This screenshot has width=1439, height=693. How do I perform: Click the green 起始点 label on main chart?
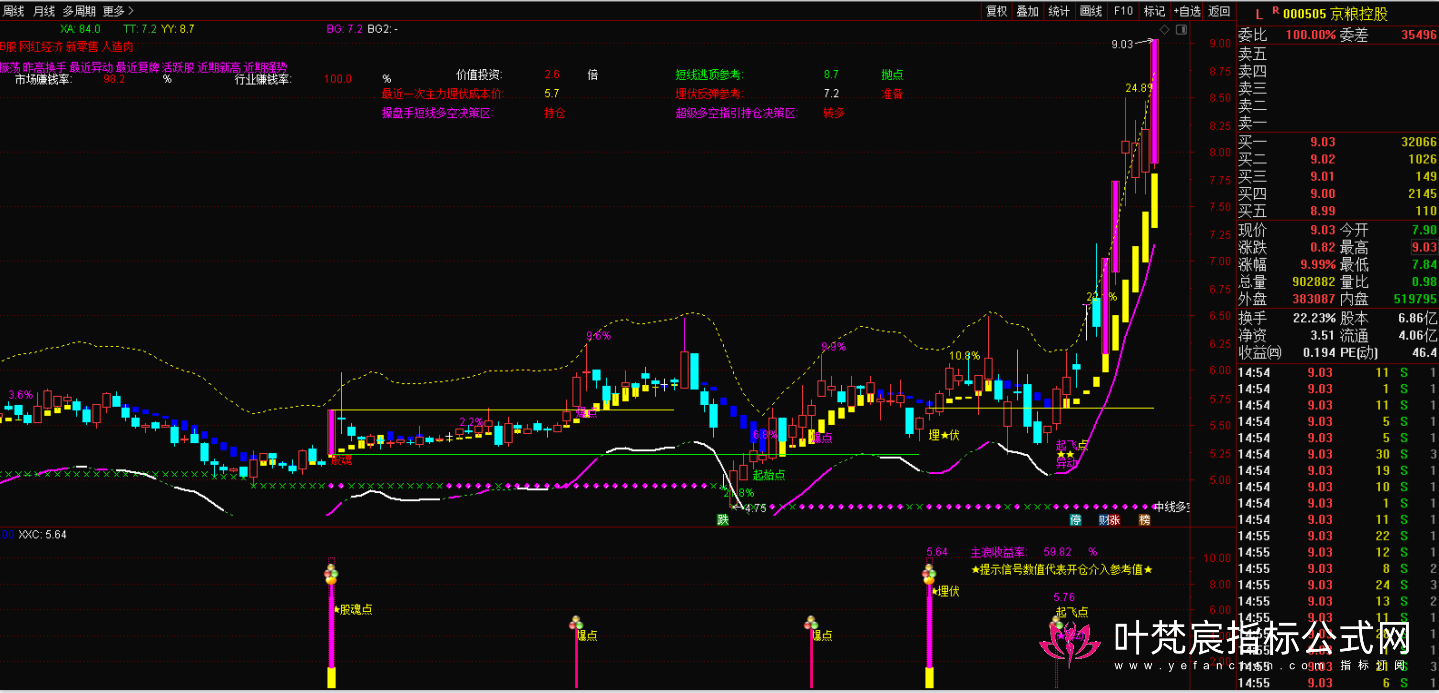769,474
